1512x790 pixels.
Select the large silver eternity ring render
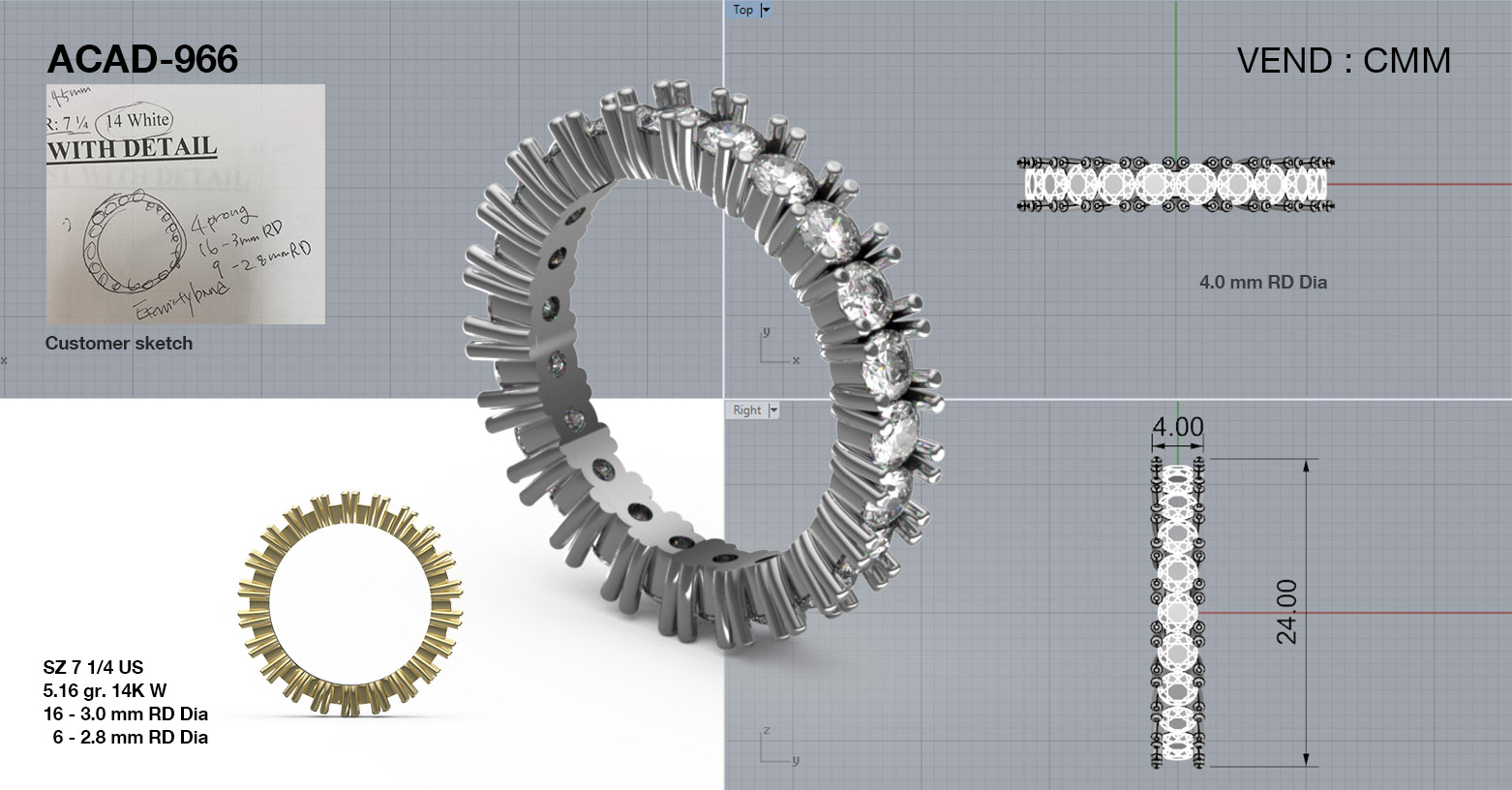pos(705,365)
